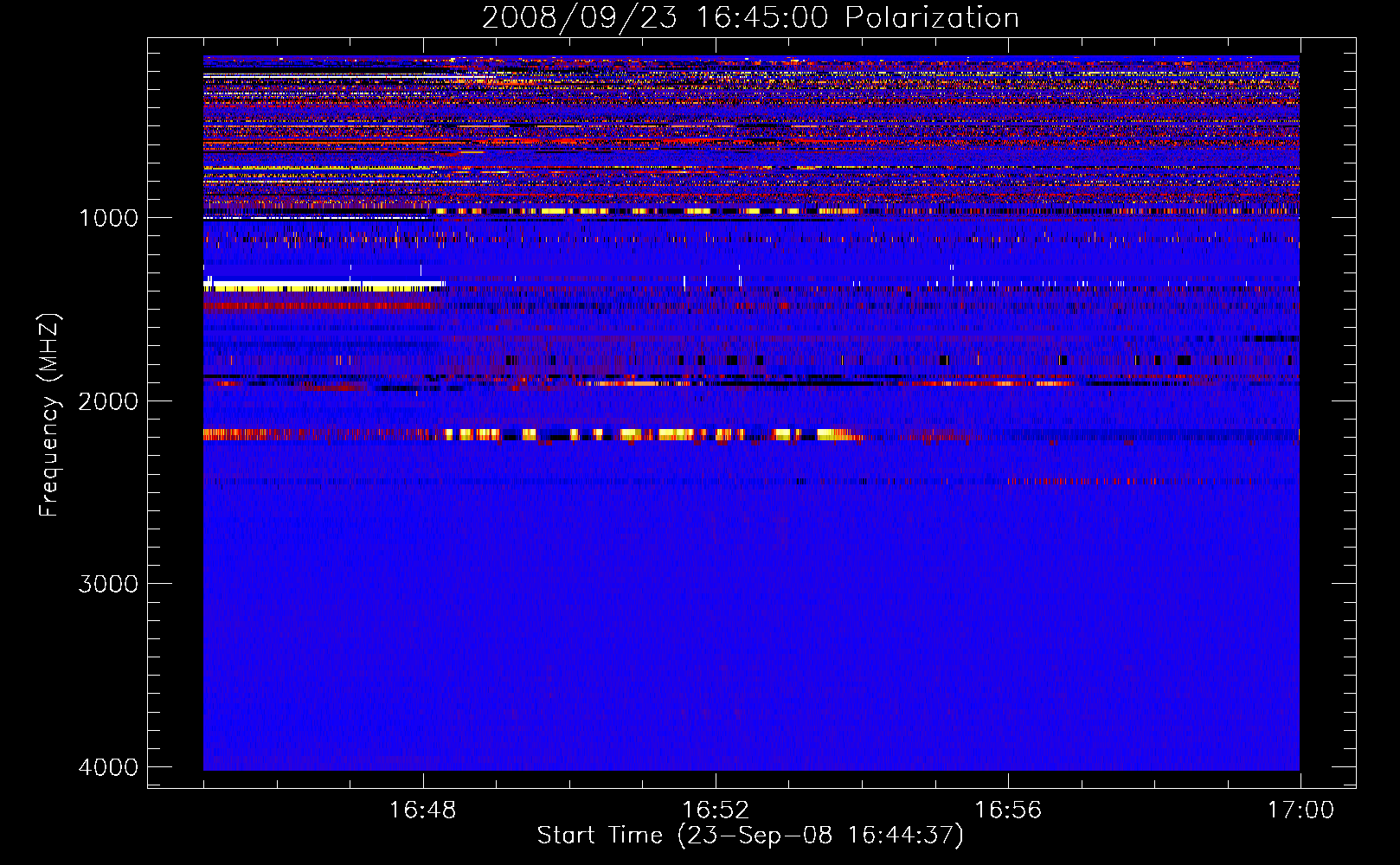Select the 2000 frequency tick label

(109, 400)
